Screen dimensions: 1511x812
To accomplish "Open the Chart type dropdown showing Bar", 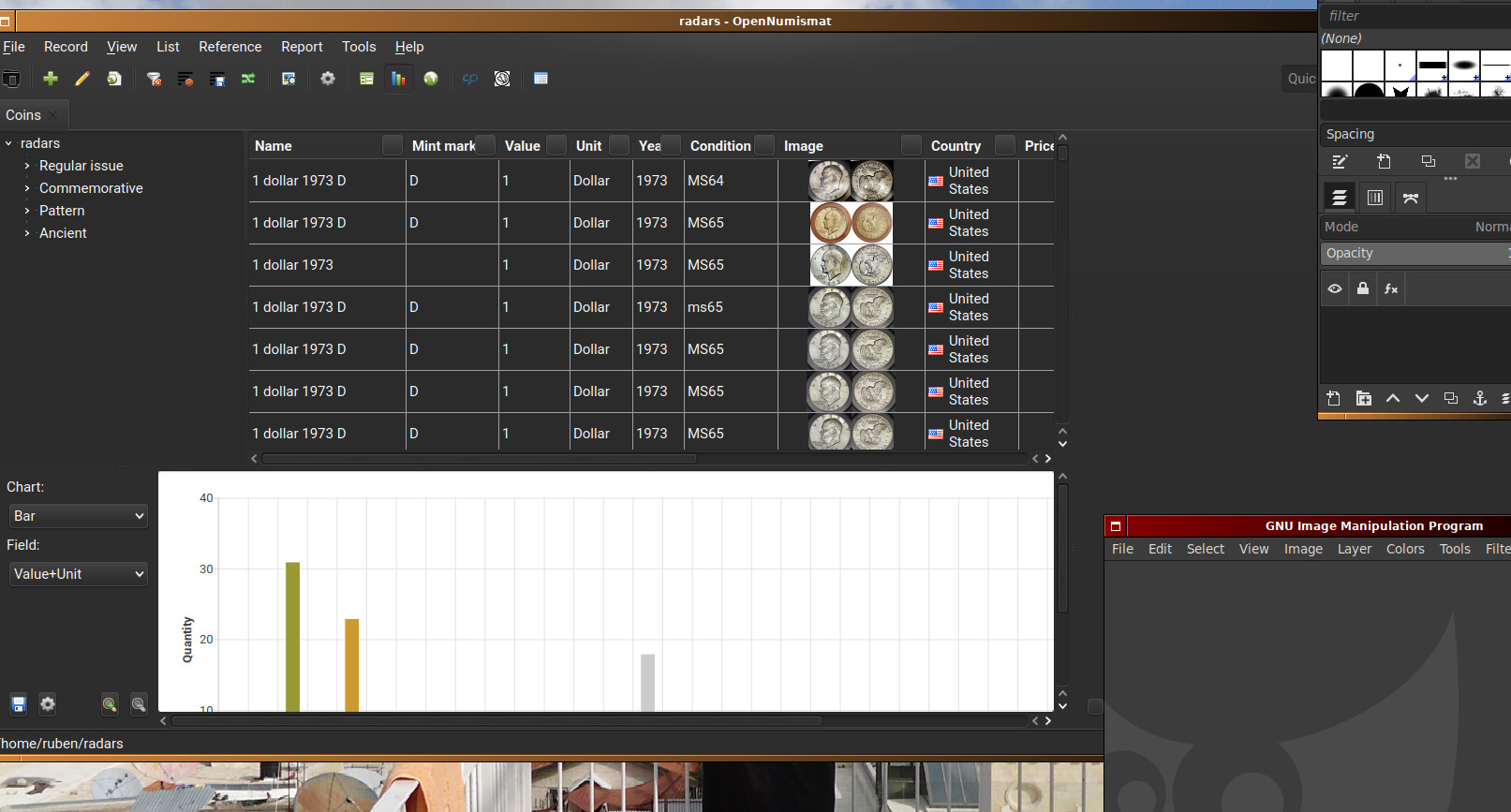I will [79, 516].
